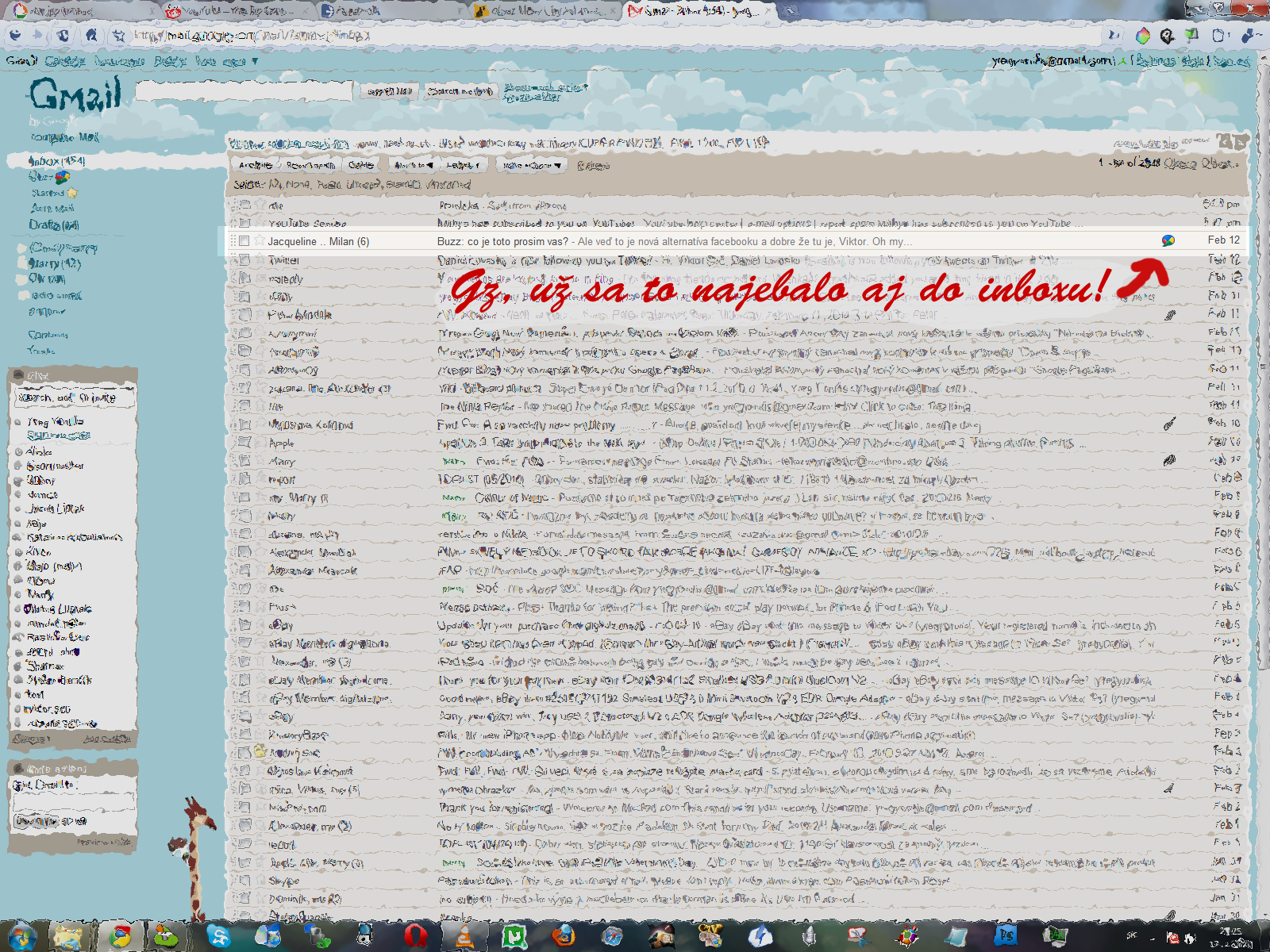The image size is (1270, 952).
Task: Click Compose Mail
Action: pos(65,137)
